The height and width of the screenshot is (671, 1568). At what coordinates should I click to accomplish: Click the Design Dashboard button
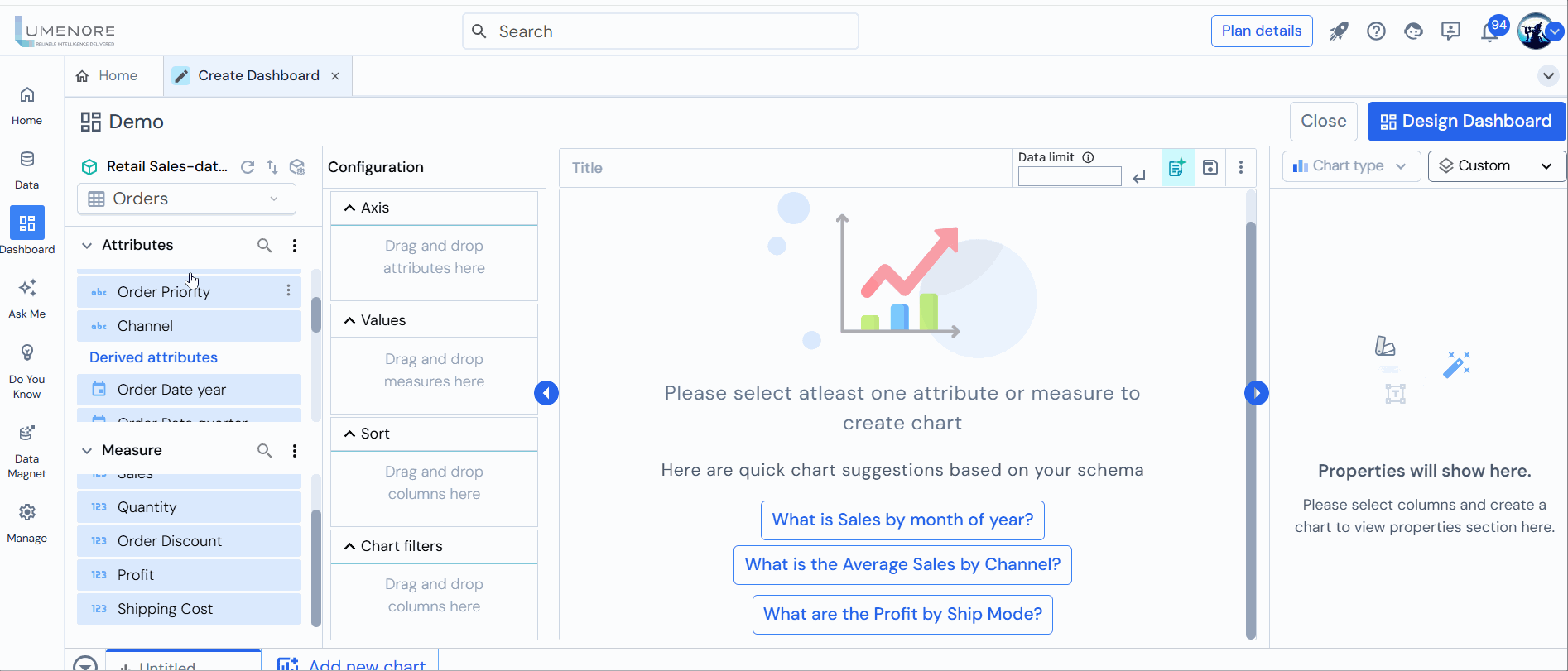(1465, 121)
